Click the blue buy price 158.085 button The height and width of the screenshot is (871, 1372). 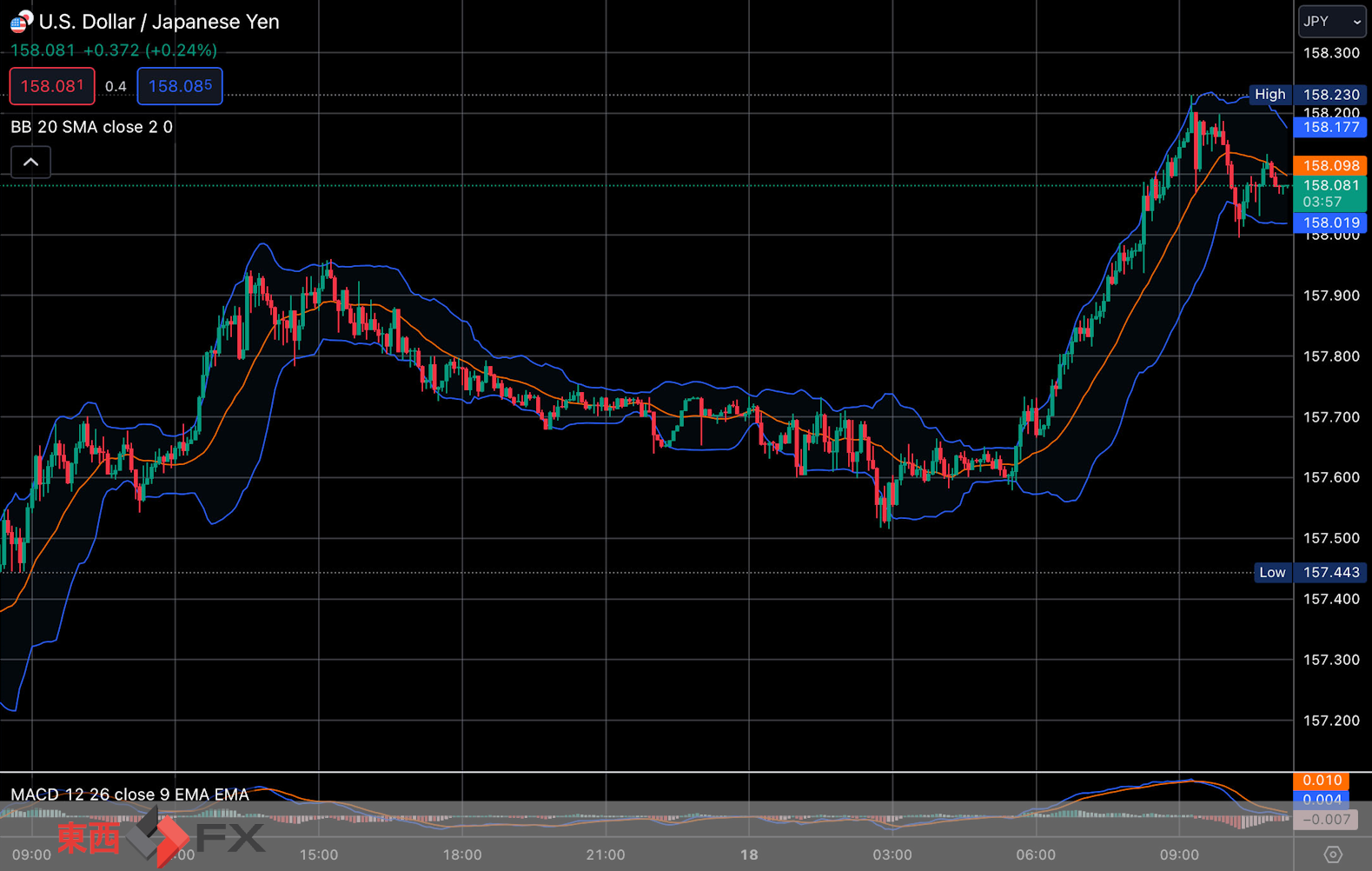click(180, 86)
